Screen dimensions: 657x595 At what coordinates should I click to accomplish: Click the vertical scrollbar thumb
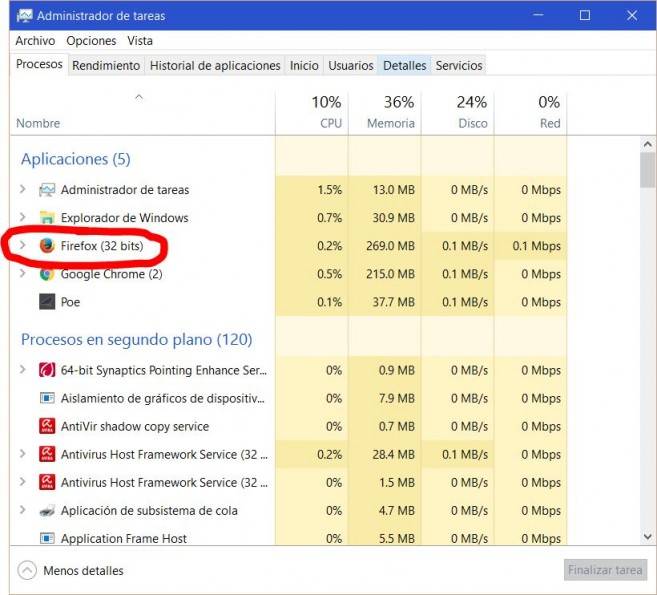pyautogui.click(x=648, y=170)
